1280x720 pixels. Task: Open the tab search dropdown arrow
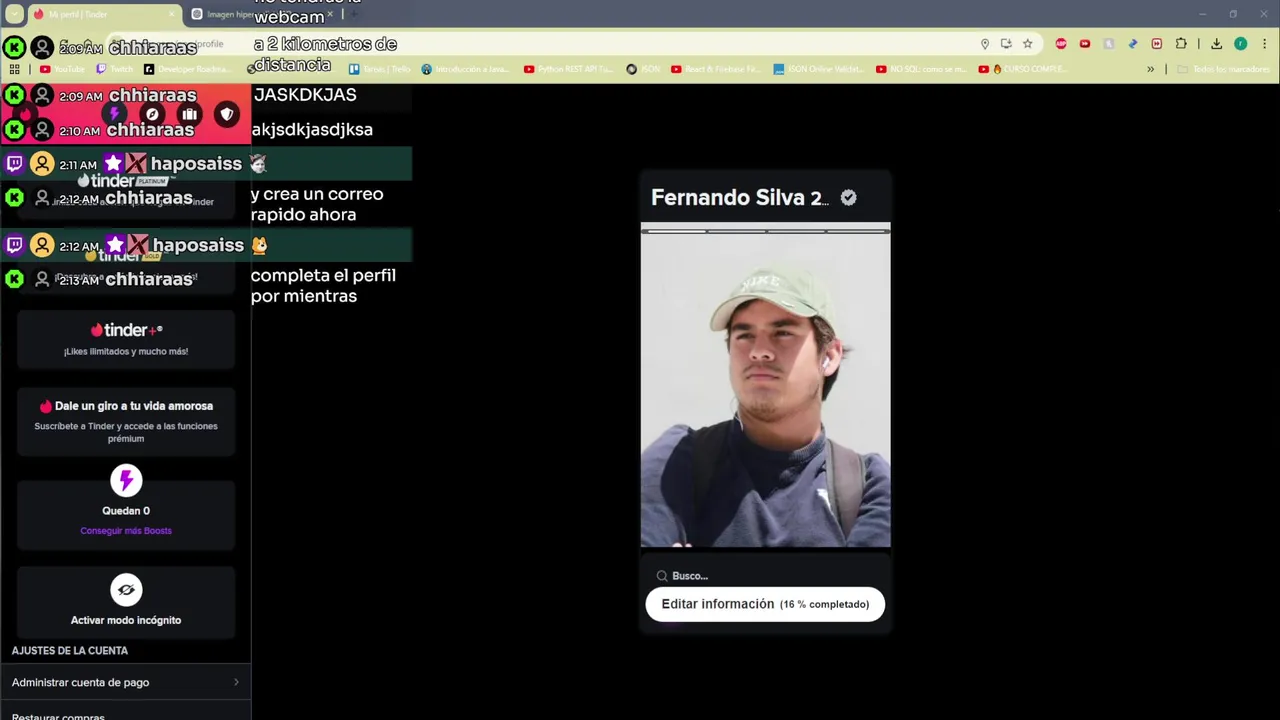[x=14, y=14]
